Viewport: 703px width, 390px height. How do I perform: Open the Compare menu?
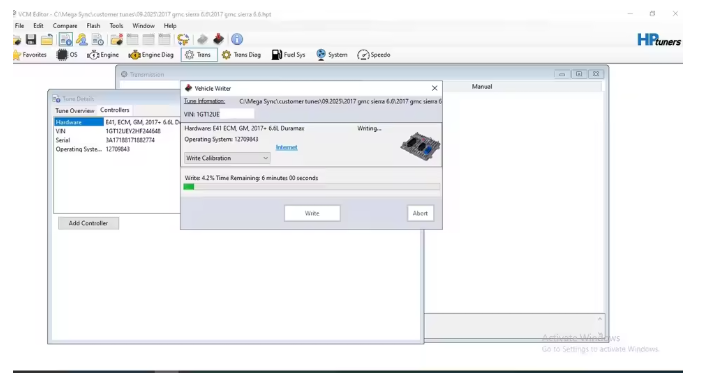tap(65, 26)
